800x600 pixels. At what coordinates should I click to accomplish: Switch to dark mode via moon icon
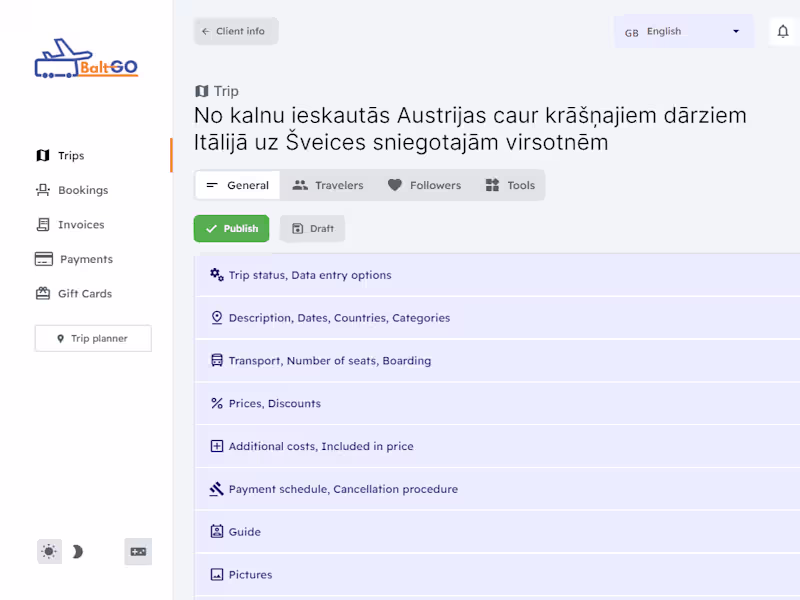[77, 551]
